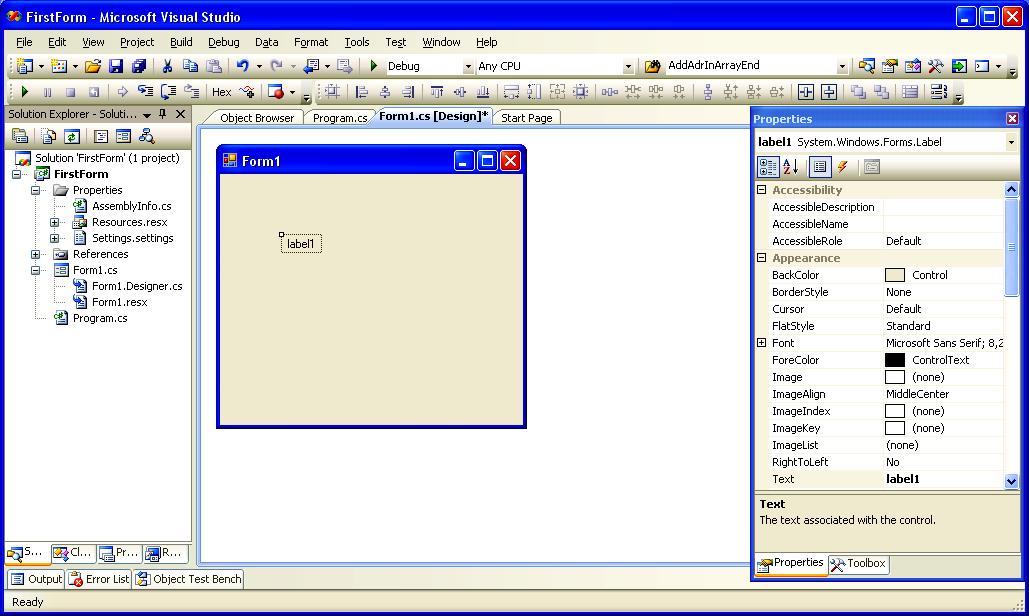The height and width of the screenshot is (616, 1029).
Task: Expand the Resources.resx node
Action: coord(54,222)
